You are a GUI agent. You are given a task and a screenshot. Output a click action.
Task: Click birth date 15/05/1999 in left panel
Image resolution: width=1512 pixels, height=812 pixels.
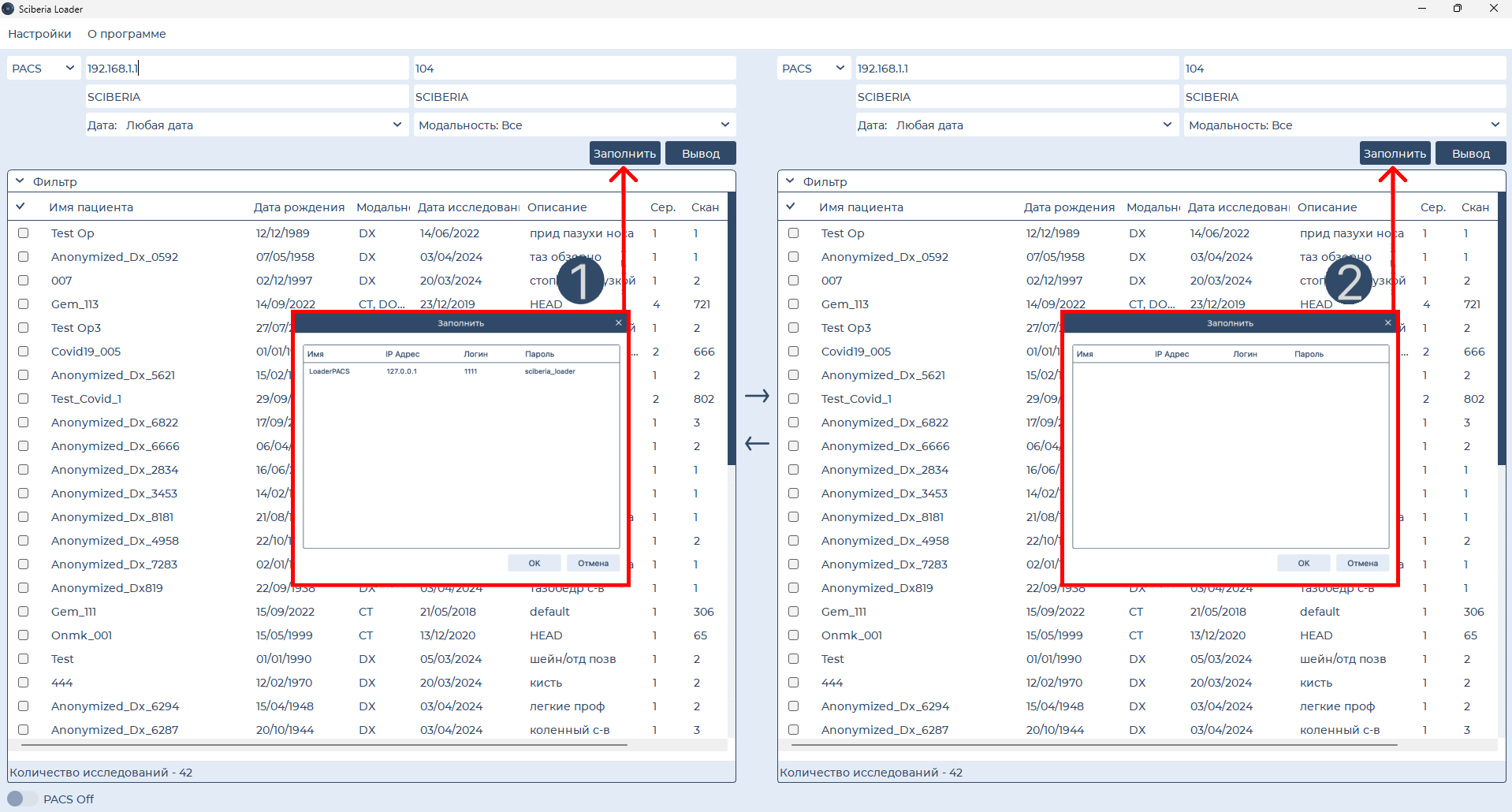click(285, 635)
